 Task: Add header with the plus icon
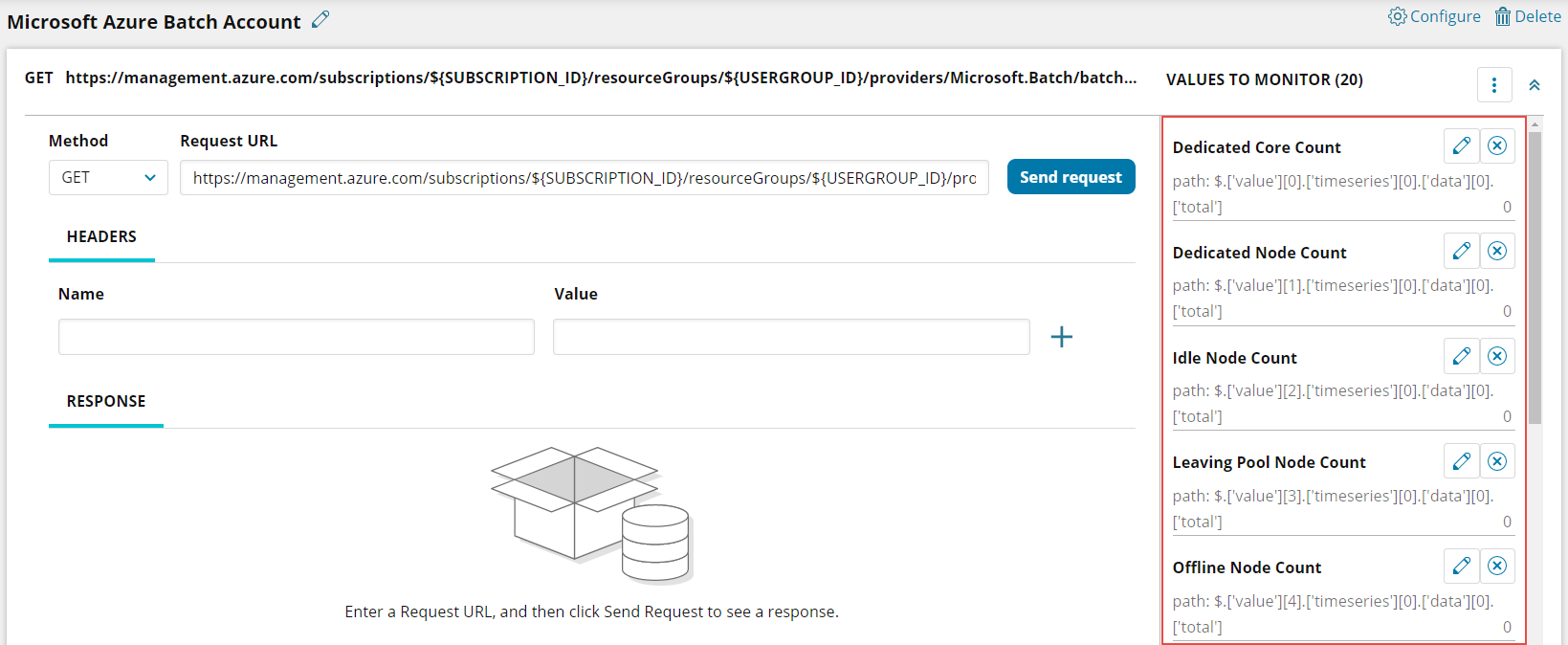[1061, 337]
